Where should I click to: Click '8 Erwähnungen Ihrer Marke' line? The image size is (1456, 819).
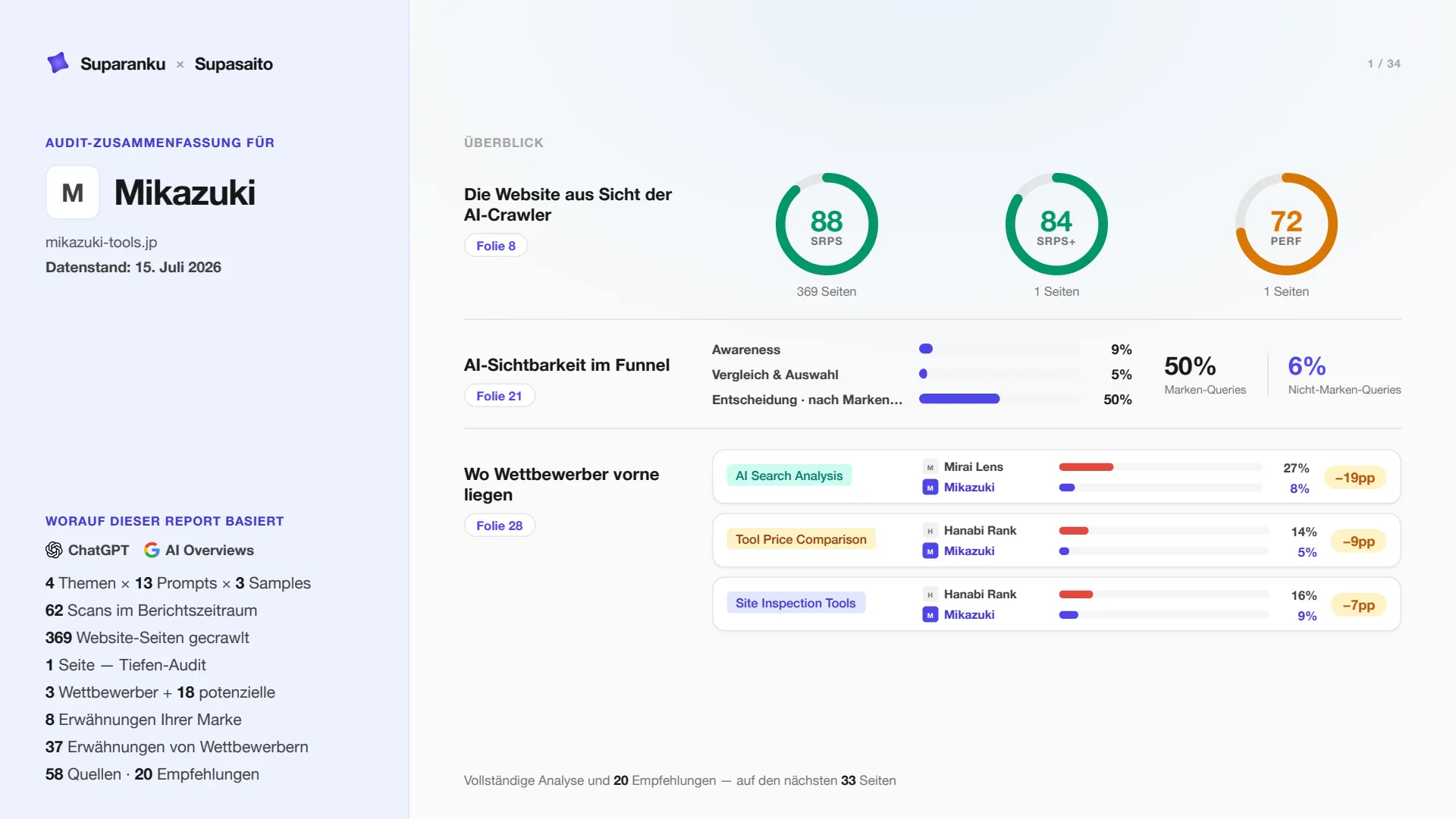[x=143, y=720]
